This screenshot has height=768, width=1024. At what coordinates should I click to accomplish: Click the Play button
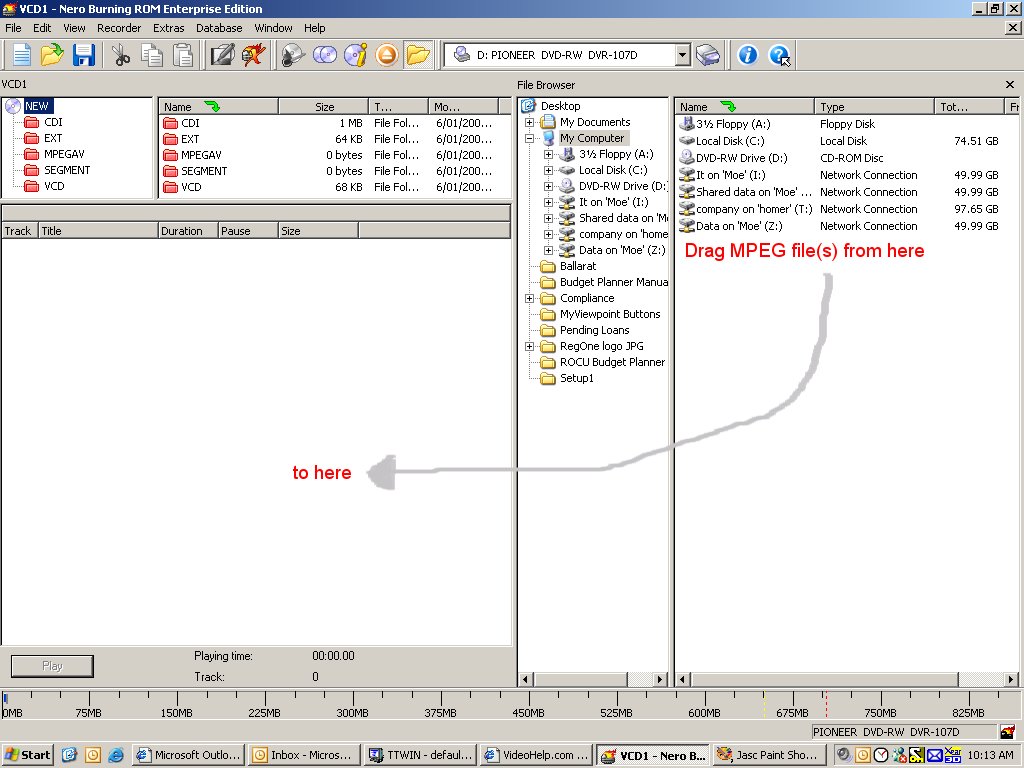click(52, 666)
